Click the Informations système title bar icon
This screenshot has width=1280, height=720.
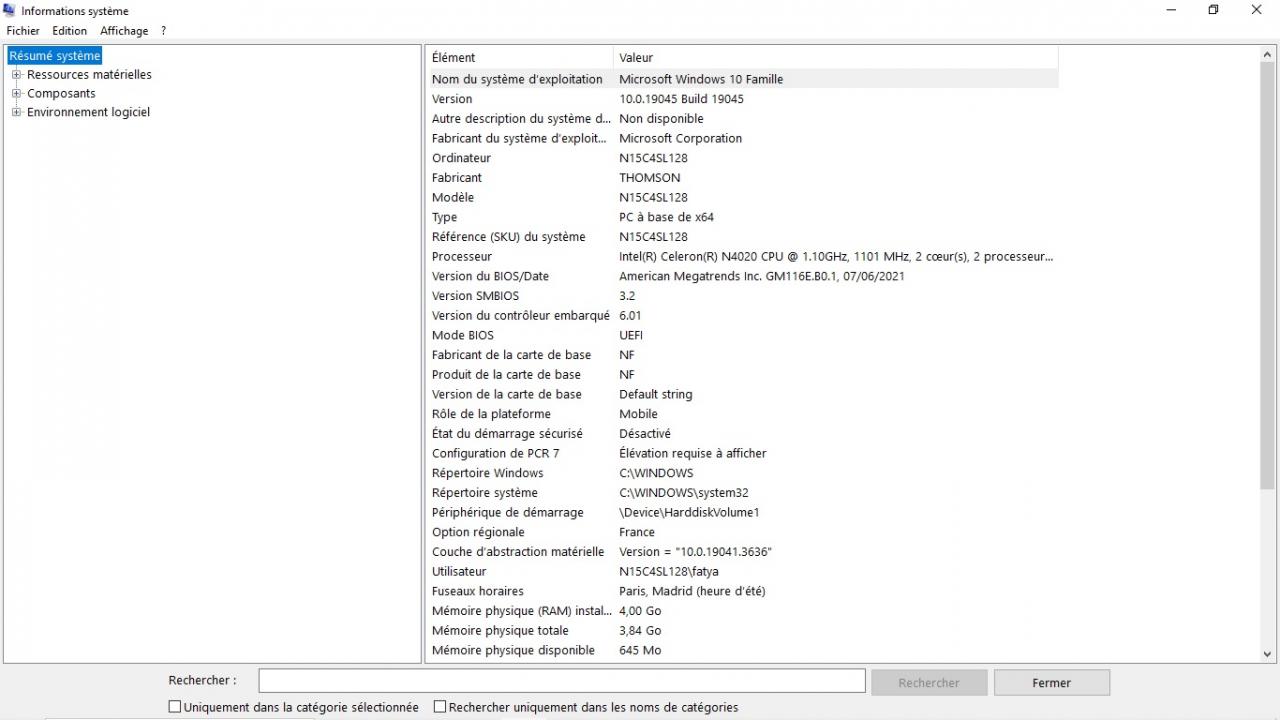(x=10, y=10)
